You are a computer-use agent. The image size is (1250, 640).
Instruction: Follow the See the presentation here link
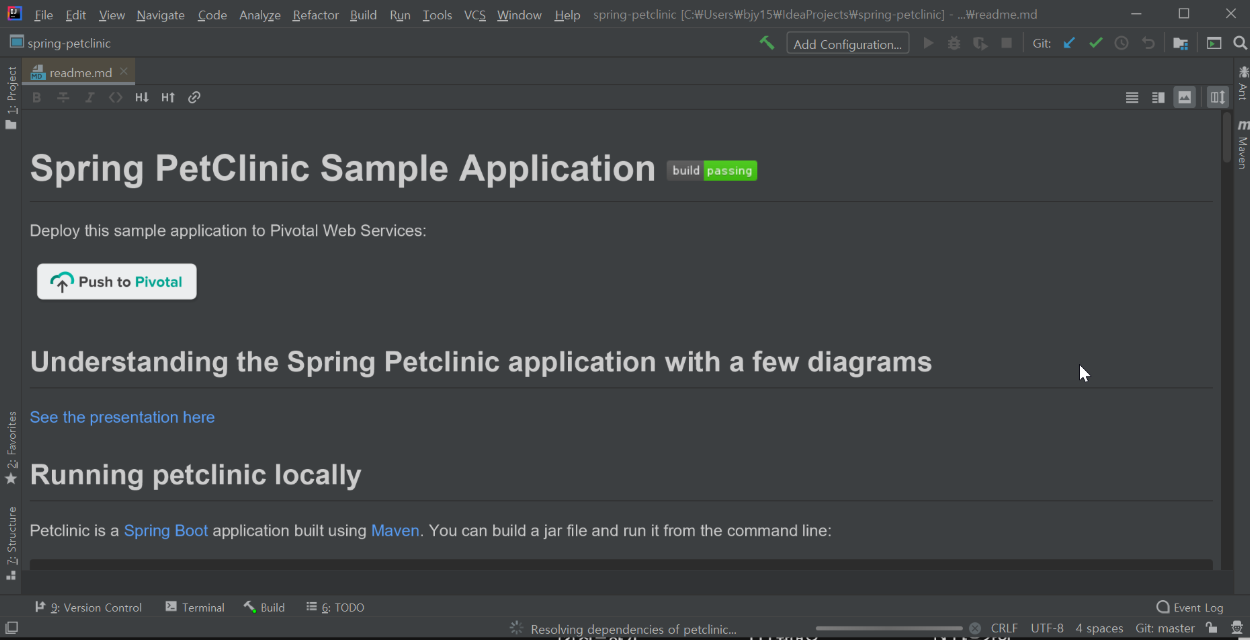122,417
